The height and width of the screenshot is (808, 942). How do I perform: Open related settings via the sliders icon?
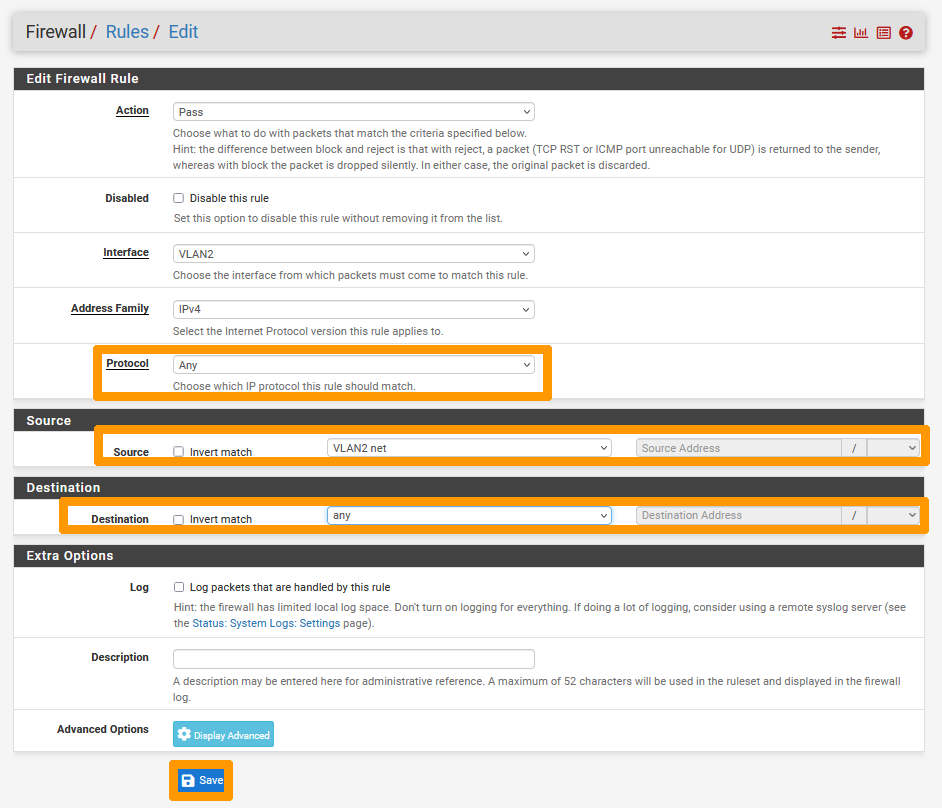pos(838,33)
